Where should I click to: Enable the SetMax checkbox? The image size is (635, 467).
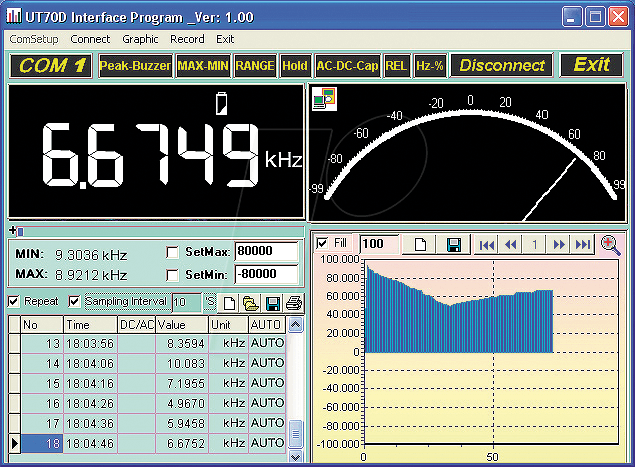point(172,252)
